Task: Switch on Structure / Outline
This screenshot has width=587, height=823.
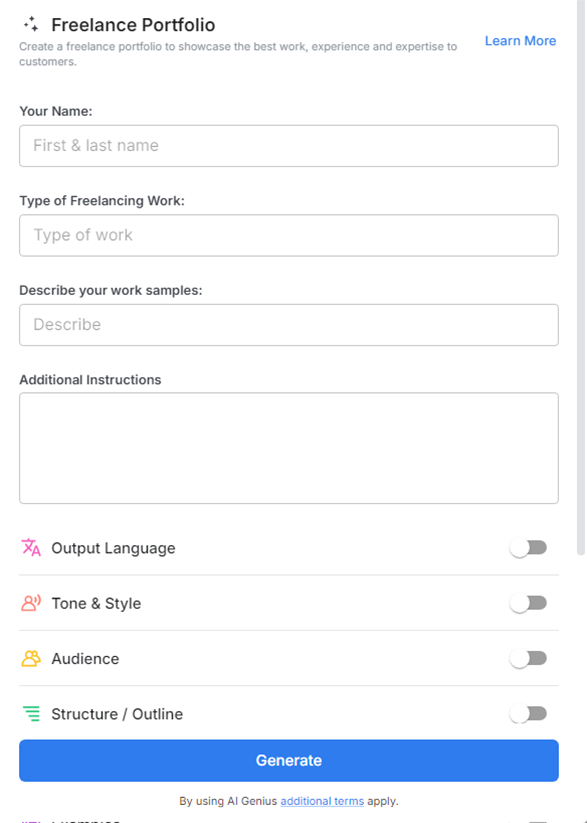Action: click(x=528, y=714)
